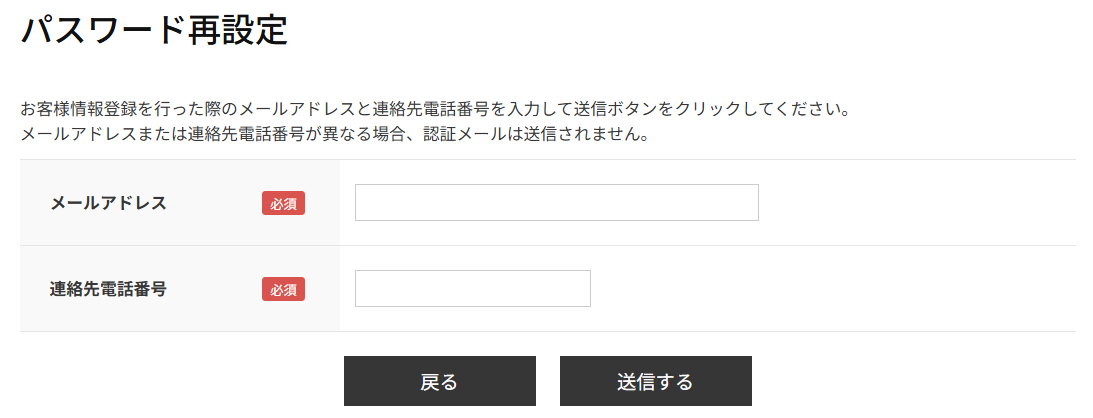Place cursor in the contact phone number box

[472, 288]
